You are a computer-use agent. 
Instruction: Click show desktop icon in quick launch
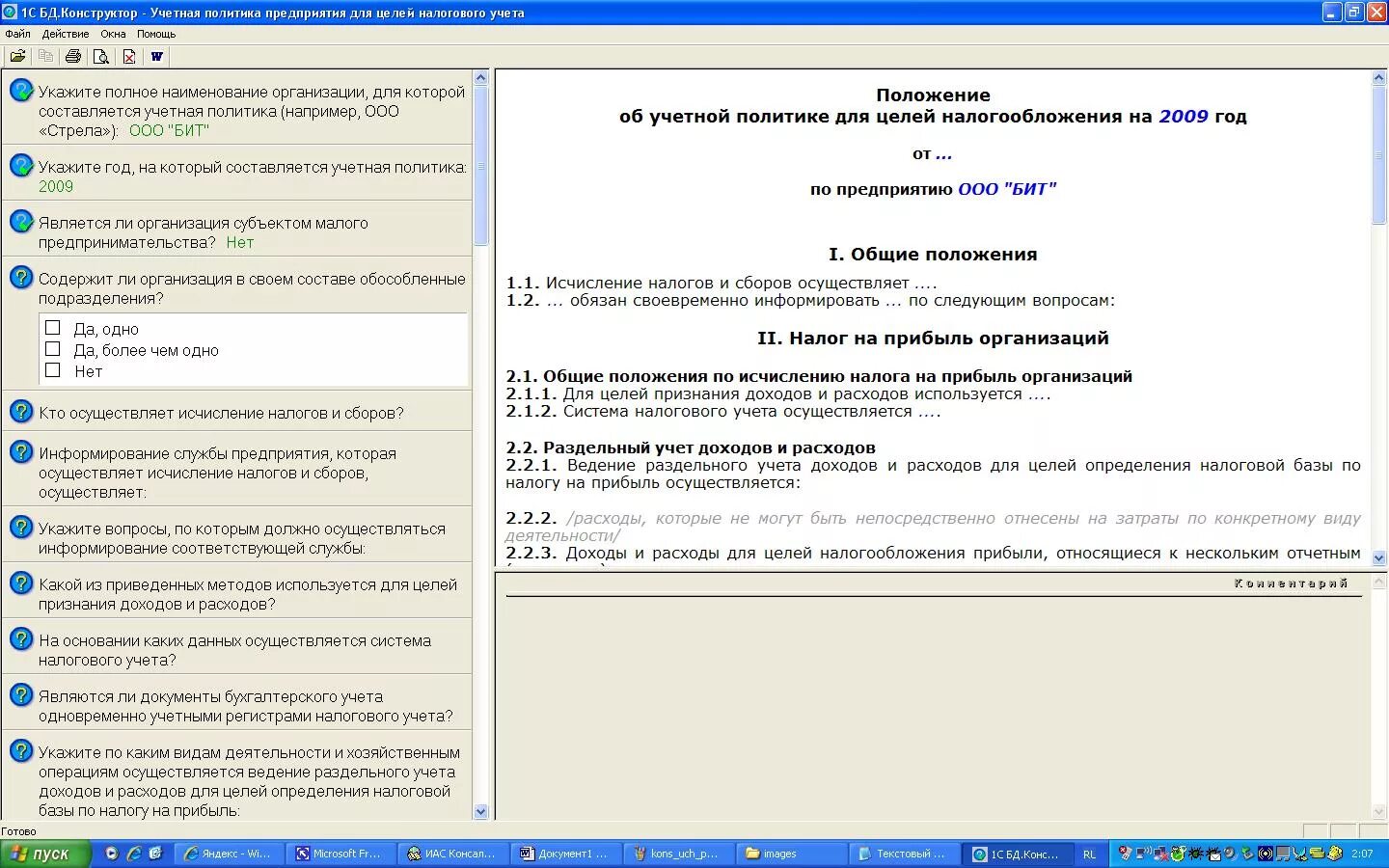[x=155, y=854]
